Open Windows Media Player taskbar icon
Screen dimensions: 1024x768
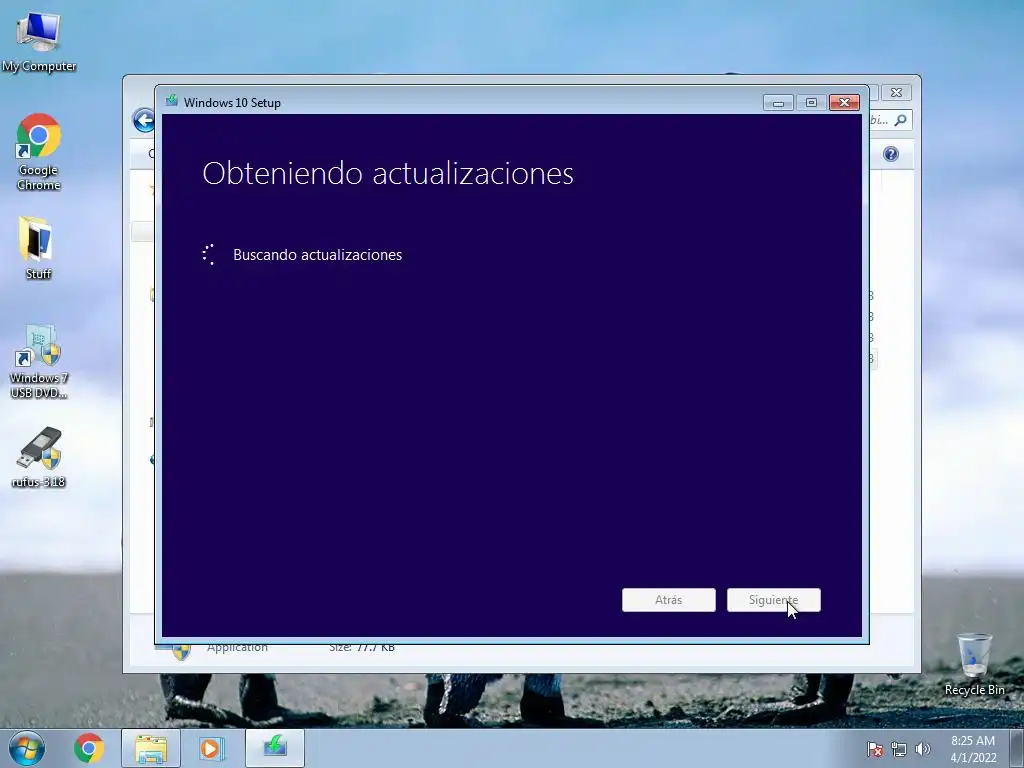211,748
